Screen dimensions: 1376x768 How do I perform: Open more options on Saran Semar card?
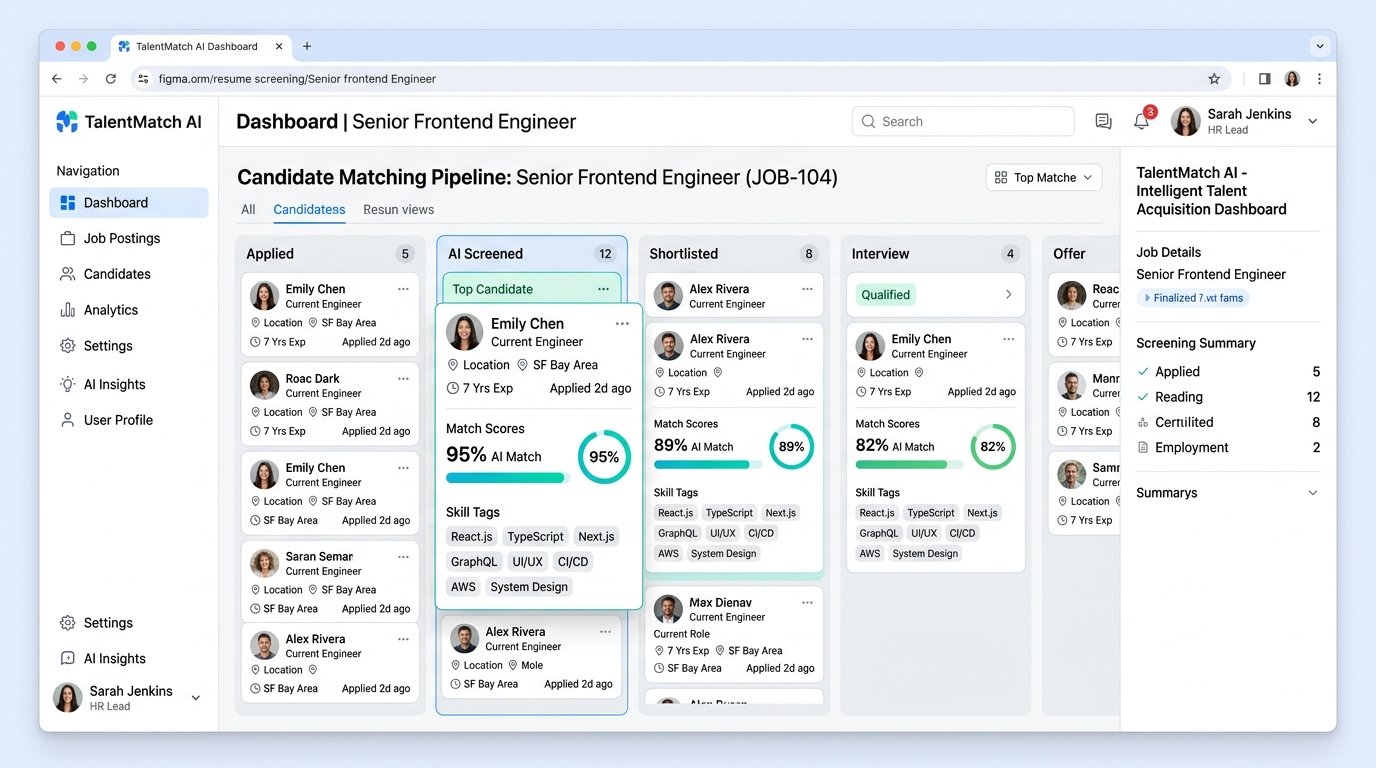pyautogui.click(x=403, y=557)
